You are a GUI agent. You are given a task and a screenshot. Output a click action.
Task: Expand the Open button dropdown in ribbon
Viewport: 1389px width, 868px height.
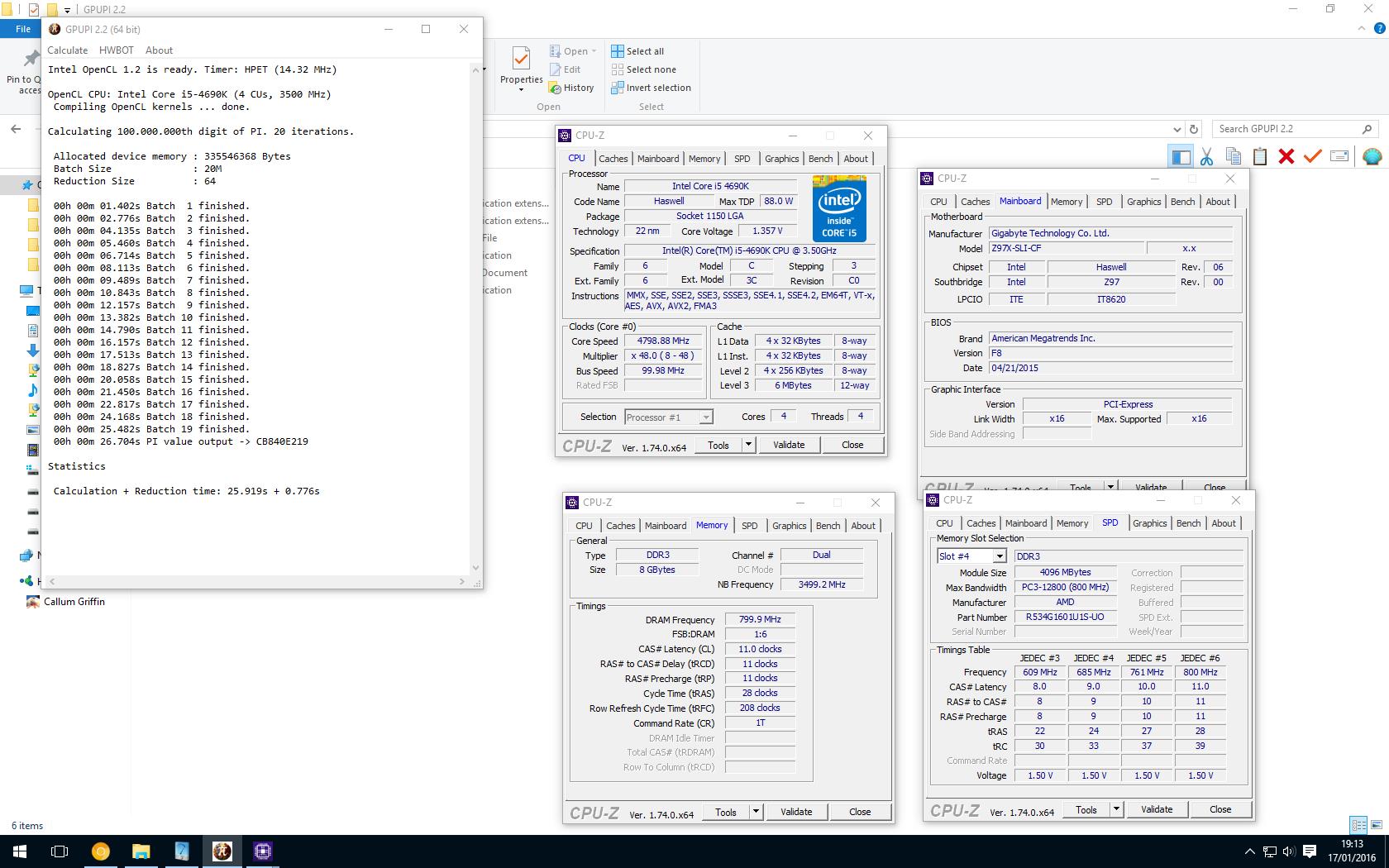[x=594, y=51]
